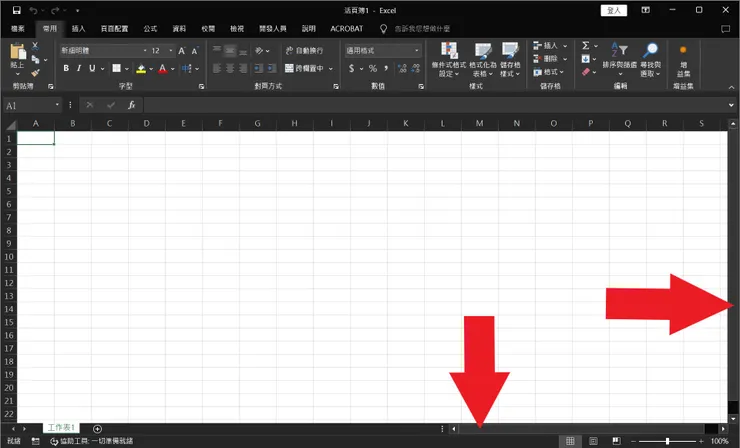Open Find and Select dropdown
740x448 pixels.
tap(650, 59)
